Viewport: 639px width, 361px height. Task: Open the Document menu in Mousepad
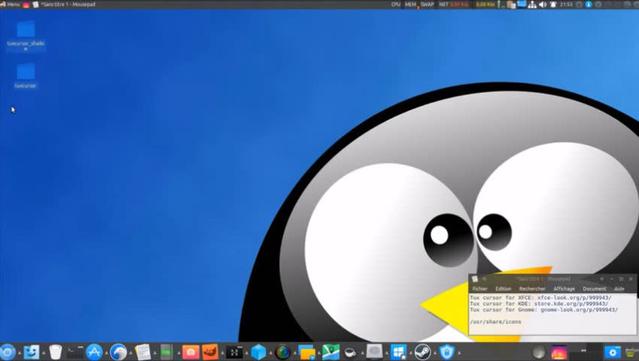point(594,288)
